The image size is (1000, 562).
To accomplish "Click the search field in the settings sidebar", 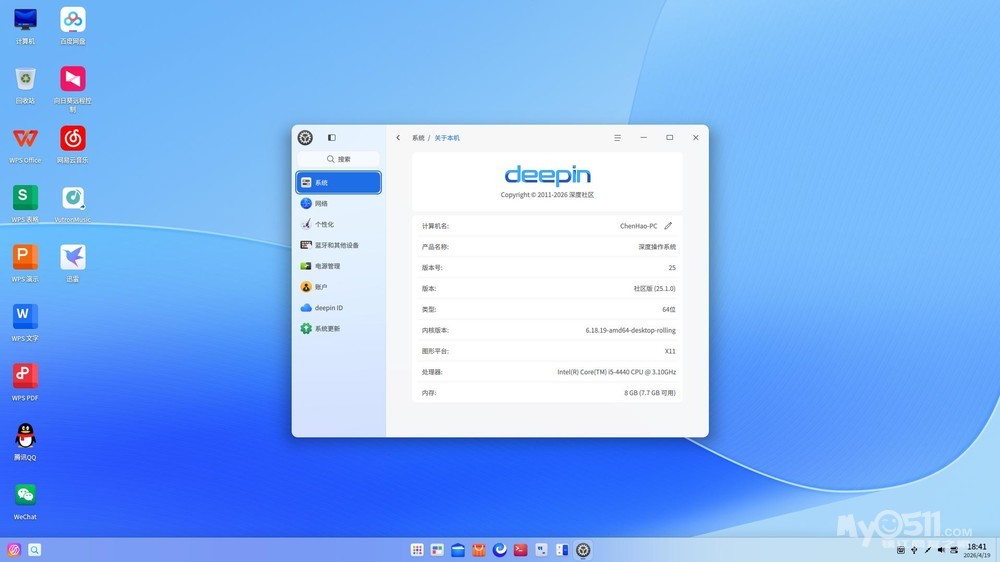I will tap(339, 159).
